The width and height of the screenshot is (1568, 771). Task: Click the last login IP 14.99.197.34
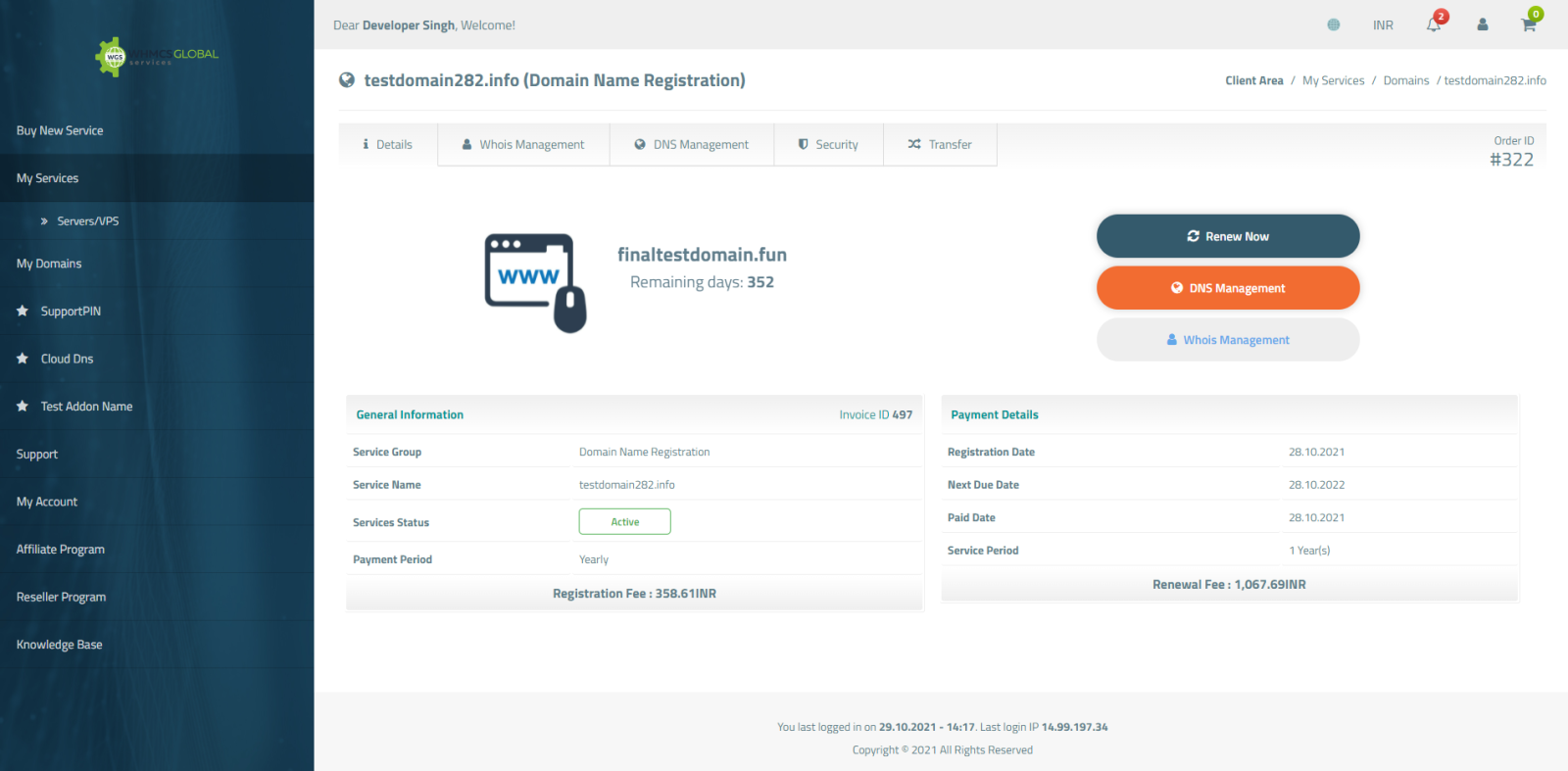[x=1074, y=727]
